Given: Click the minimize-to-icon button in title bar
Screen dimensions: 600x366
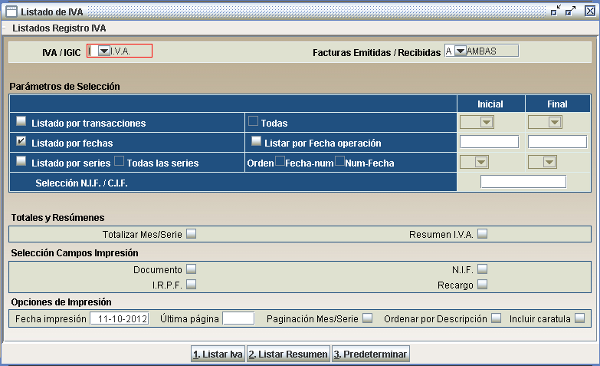Looking at the screenshot, I should pos(556,11).
